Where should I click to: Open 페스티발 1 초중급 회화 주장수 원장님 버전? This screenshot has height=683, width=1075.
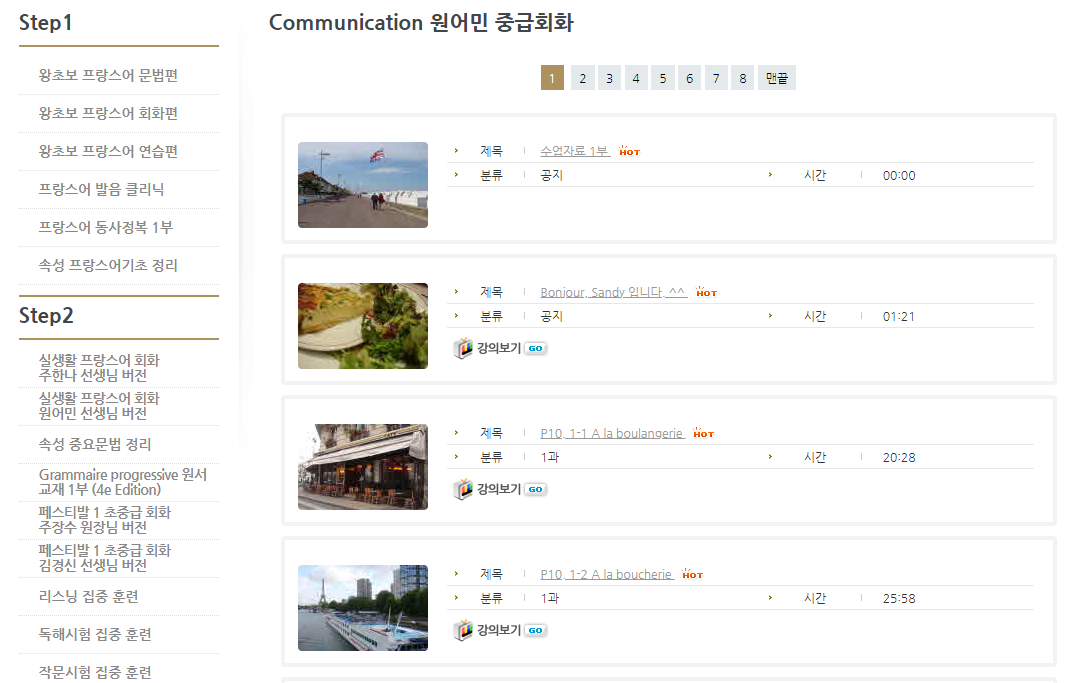(x=105, y=520)
